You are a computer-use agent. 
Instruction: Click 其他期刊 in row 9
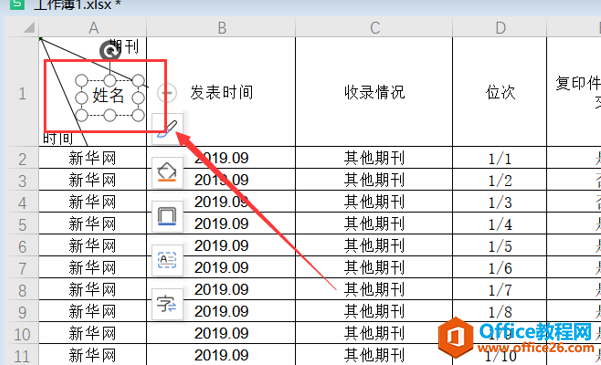tap(374, 311)
